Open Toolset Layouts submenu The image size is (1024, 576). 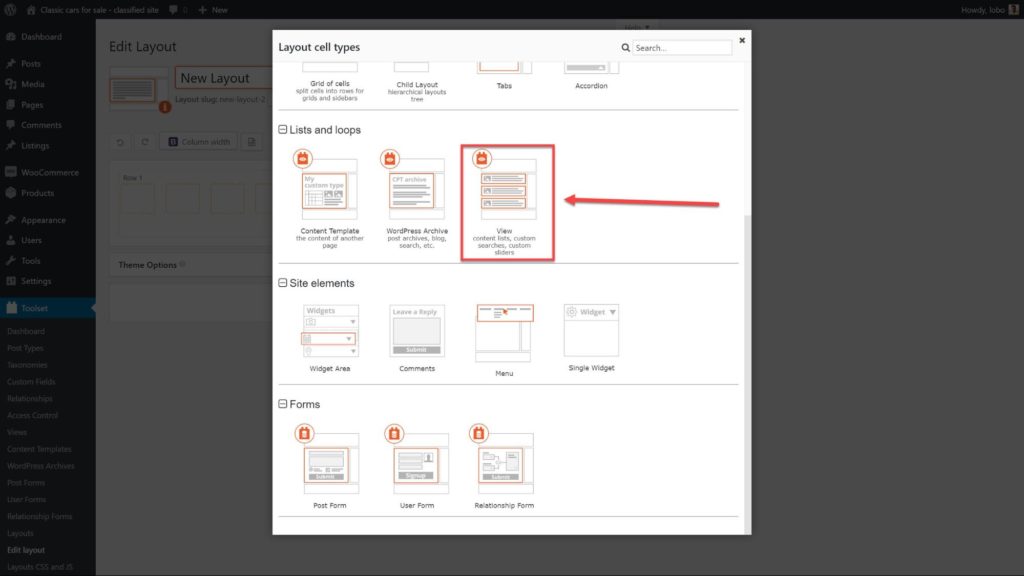point(20,534)
